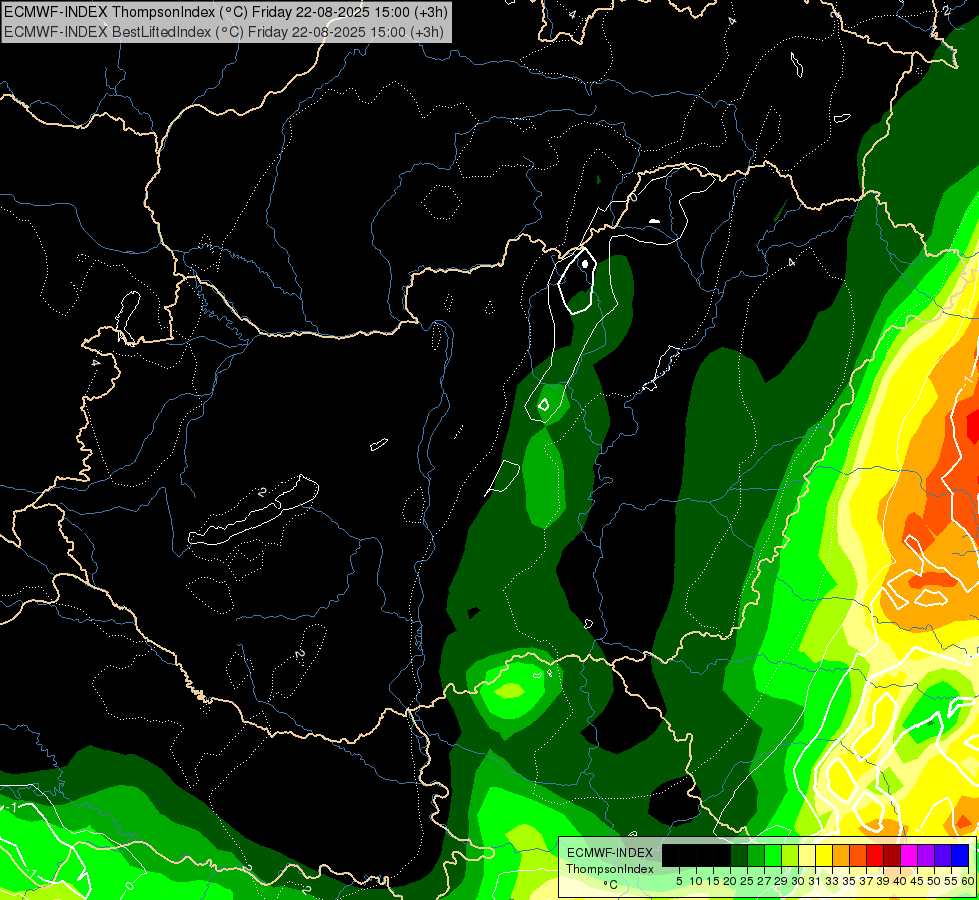979x900 pixels.
Task: Click the legend value 60
Action: click(968, 881)
